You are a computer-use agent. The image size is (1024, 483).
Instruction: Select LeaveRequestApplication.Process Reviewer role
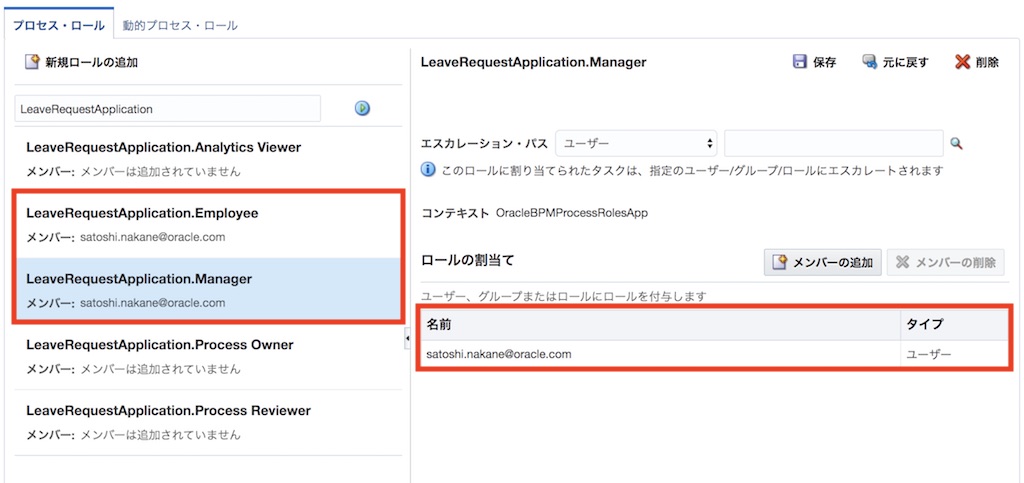click(x=168, y=411)
